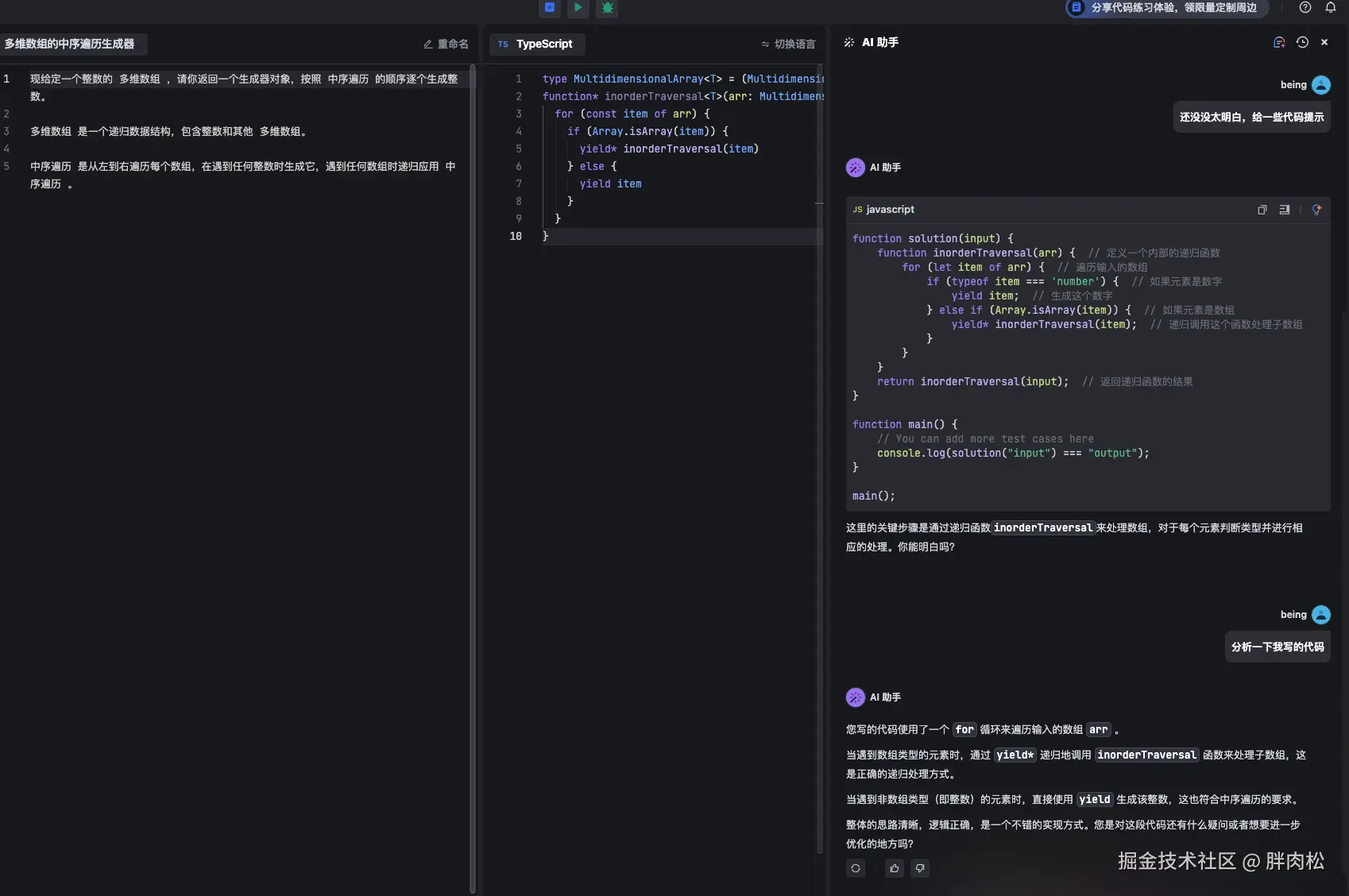
Task: Start a new AI chat conversation
Action: pos(1279,43)
